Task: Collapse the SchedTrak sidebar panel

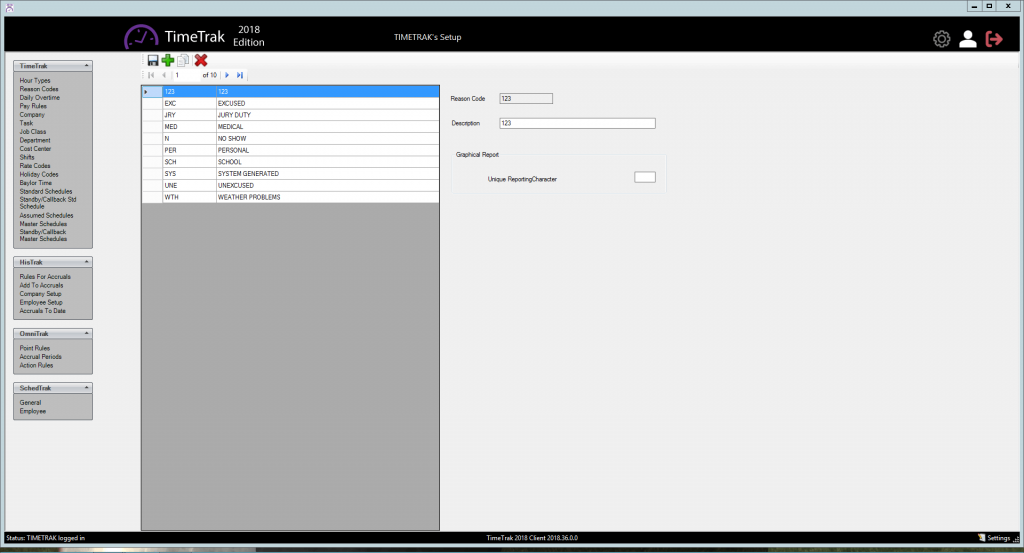Action: 86,388
